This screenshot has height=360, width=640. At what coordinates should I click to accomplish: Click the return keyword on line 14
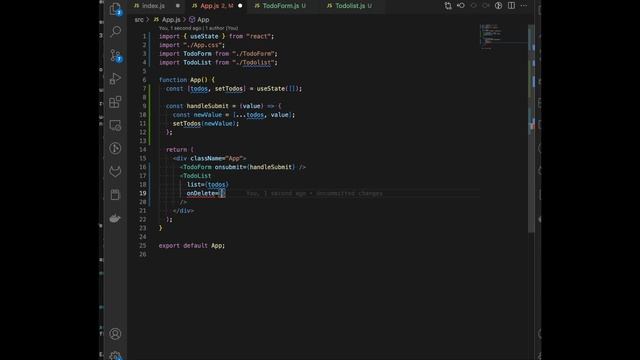(176, 150)
